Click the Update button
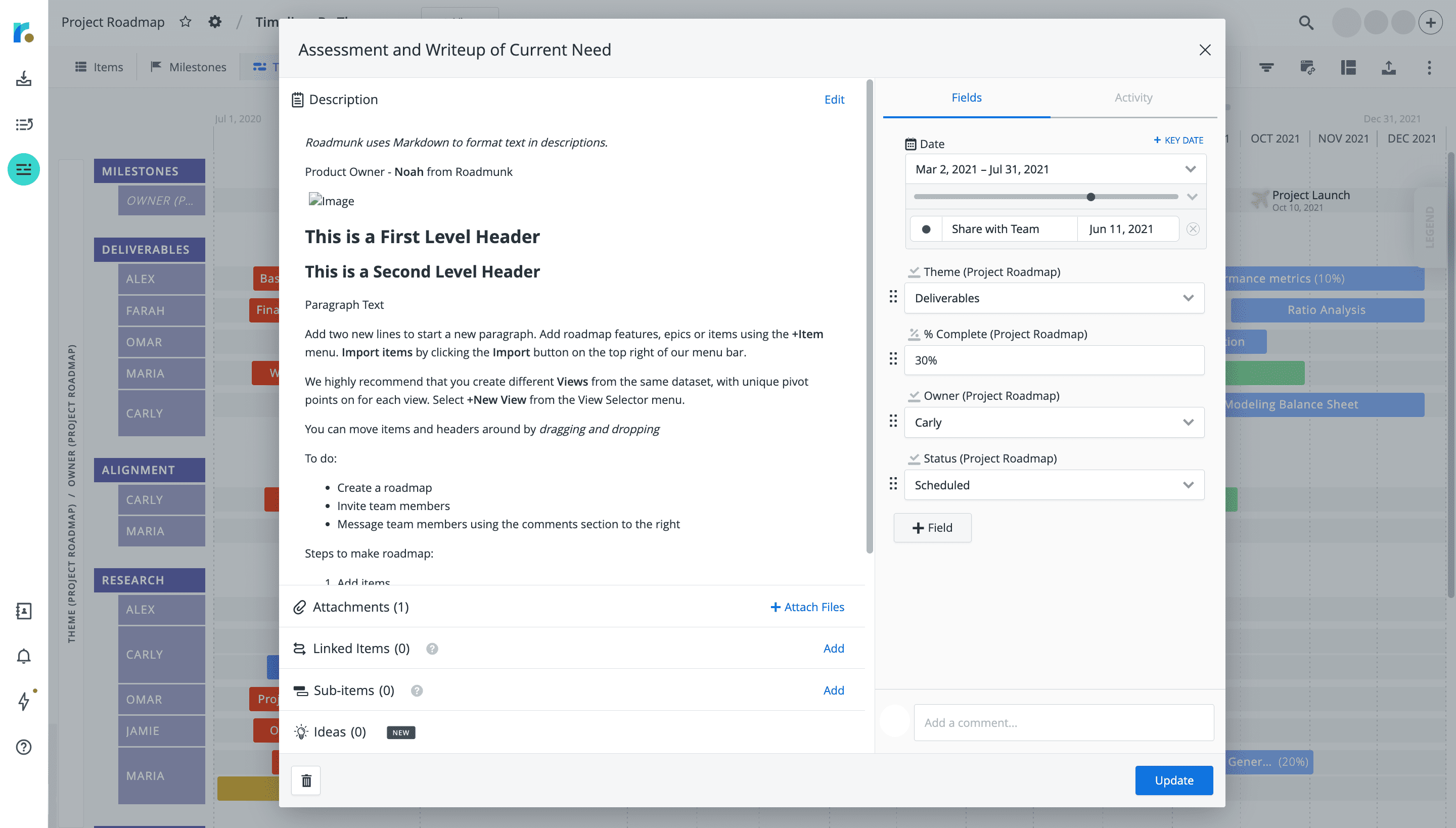1456x828 pixels. (1173, 780)
